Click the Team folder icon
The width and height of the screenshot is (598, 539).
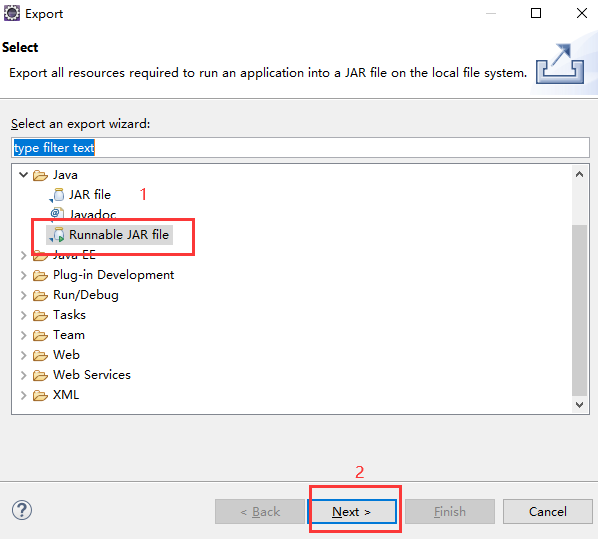[x=40, y=335]
